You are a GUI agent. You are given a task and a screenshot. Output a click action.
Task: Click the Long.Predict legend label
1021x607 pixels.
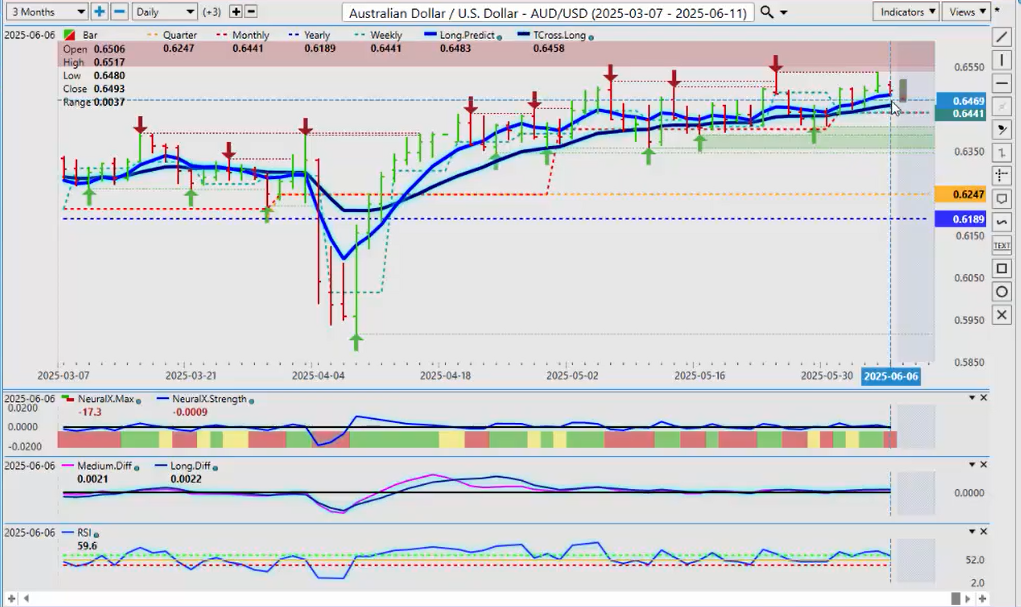(x=467, y=35)
